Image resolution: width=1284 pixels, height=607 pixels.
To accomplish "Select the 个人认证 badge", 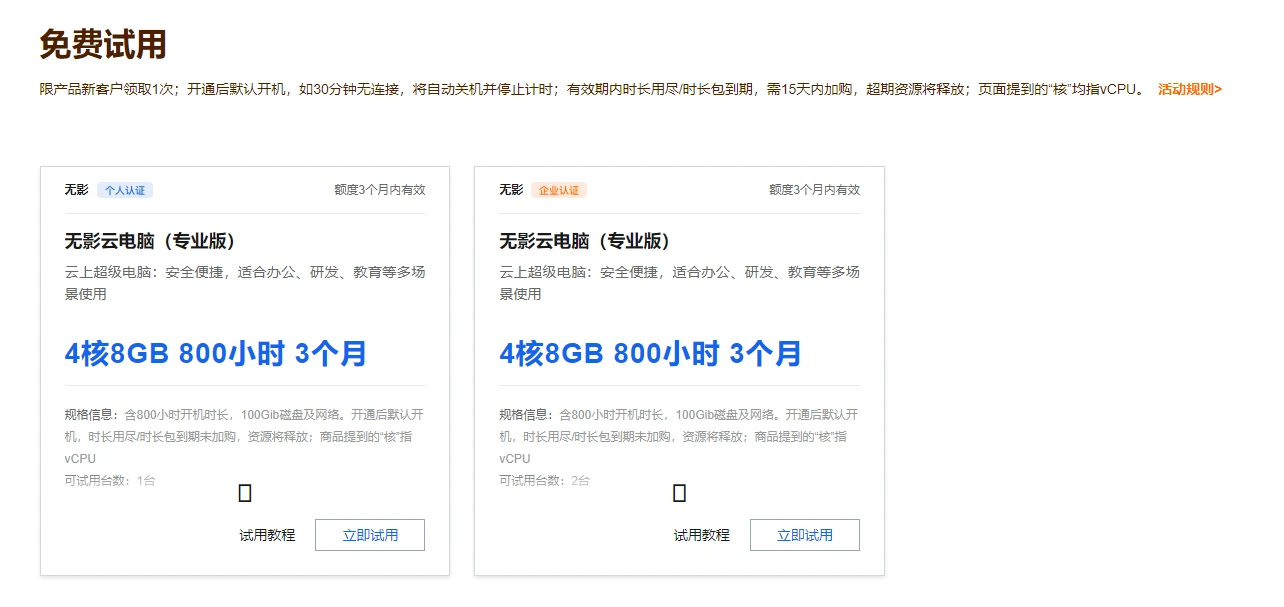I will point(125,190).
